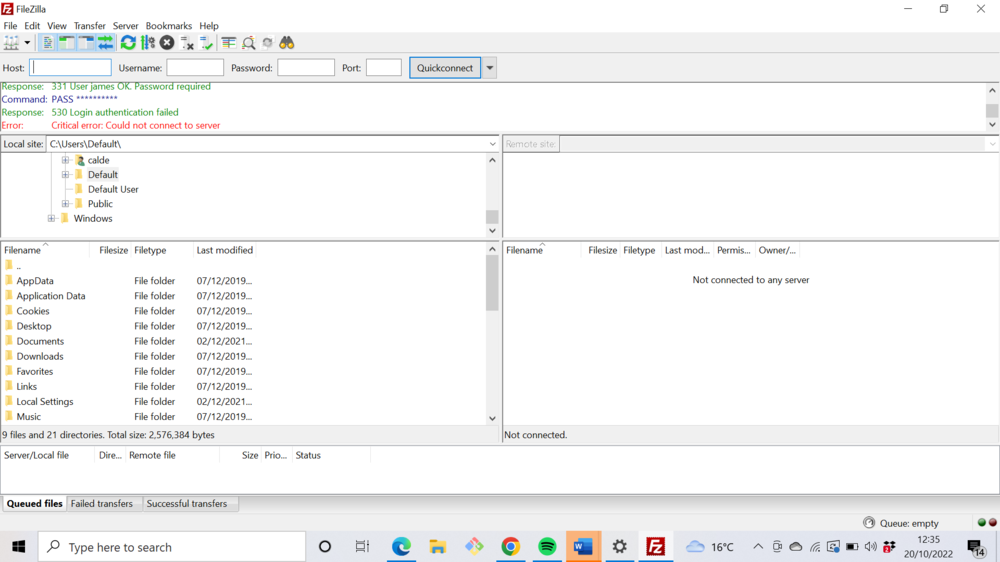This screenshot has height=562, width=1000.
Task: Focus the Host input field
Action: point(70,68)
